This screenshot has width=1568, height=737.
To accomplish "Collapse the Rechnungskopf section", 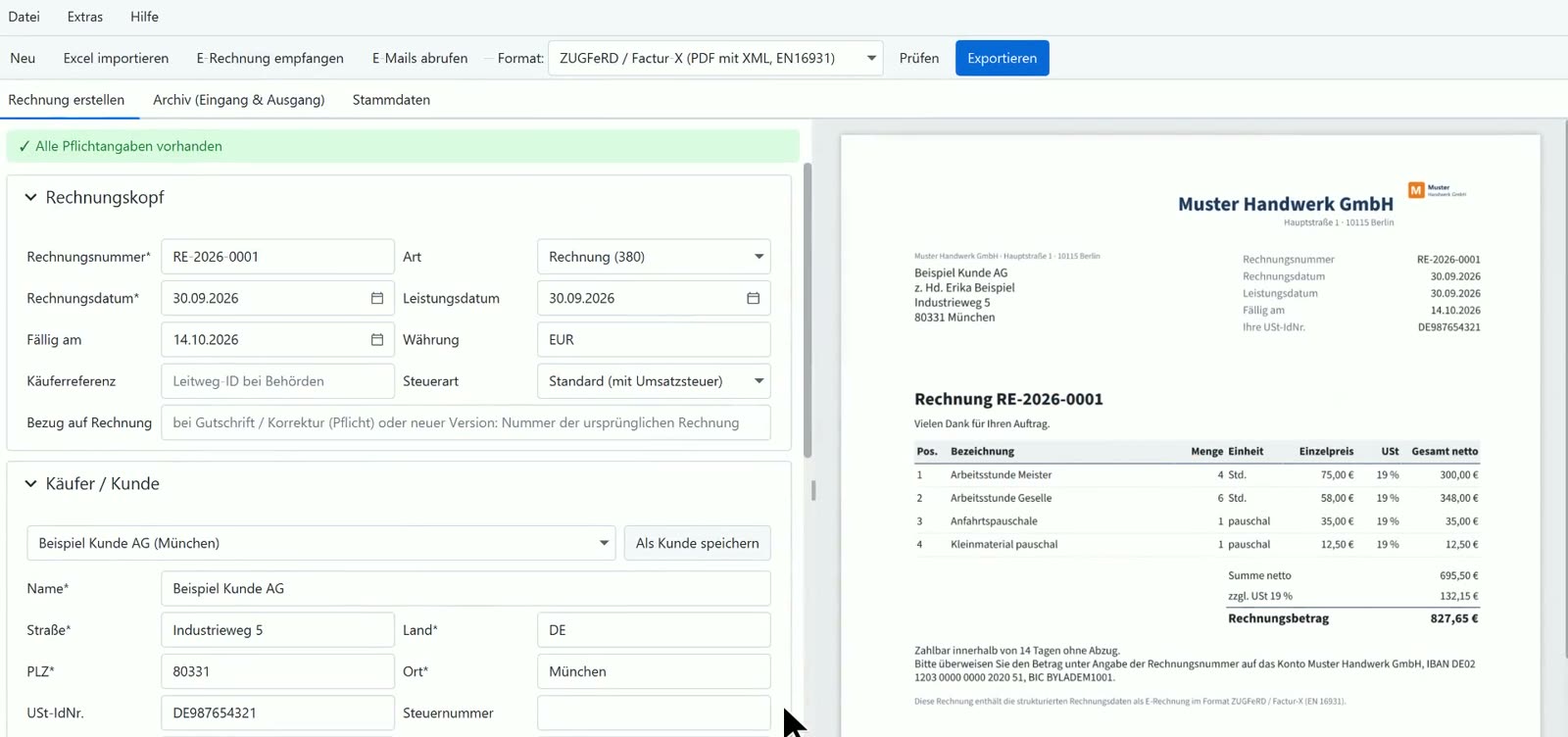I will (30, 197).
